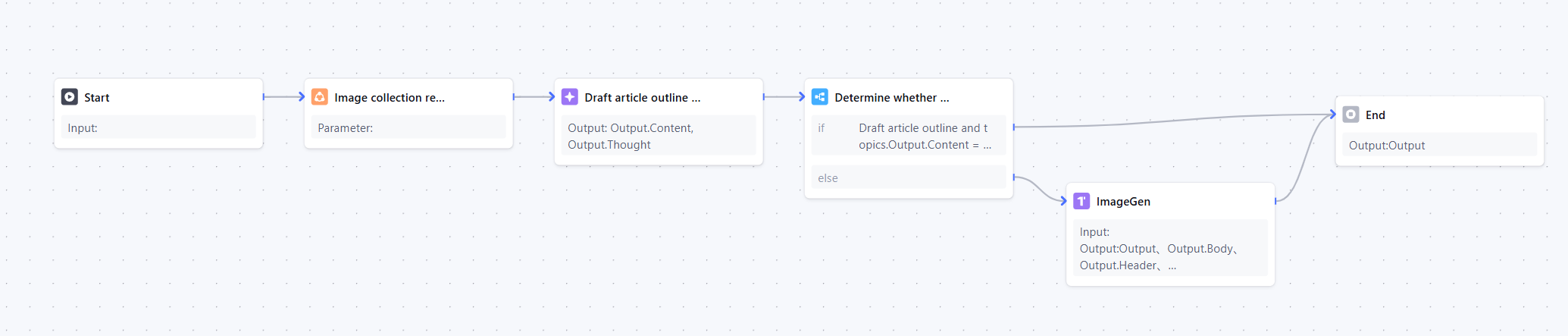Click the purple Draft article outline icon

(x=570, y=97)
